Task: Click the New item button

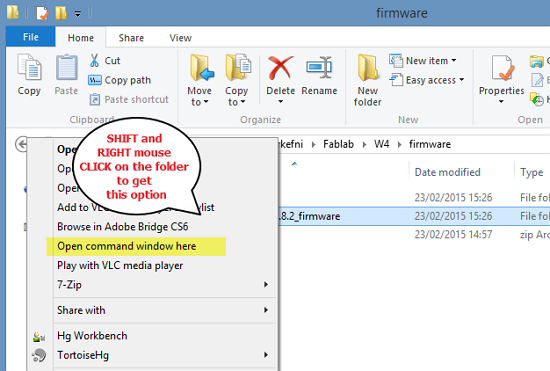Action: 423,60
